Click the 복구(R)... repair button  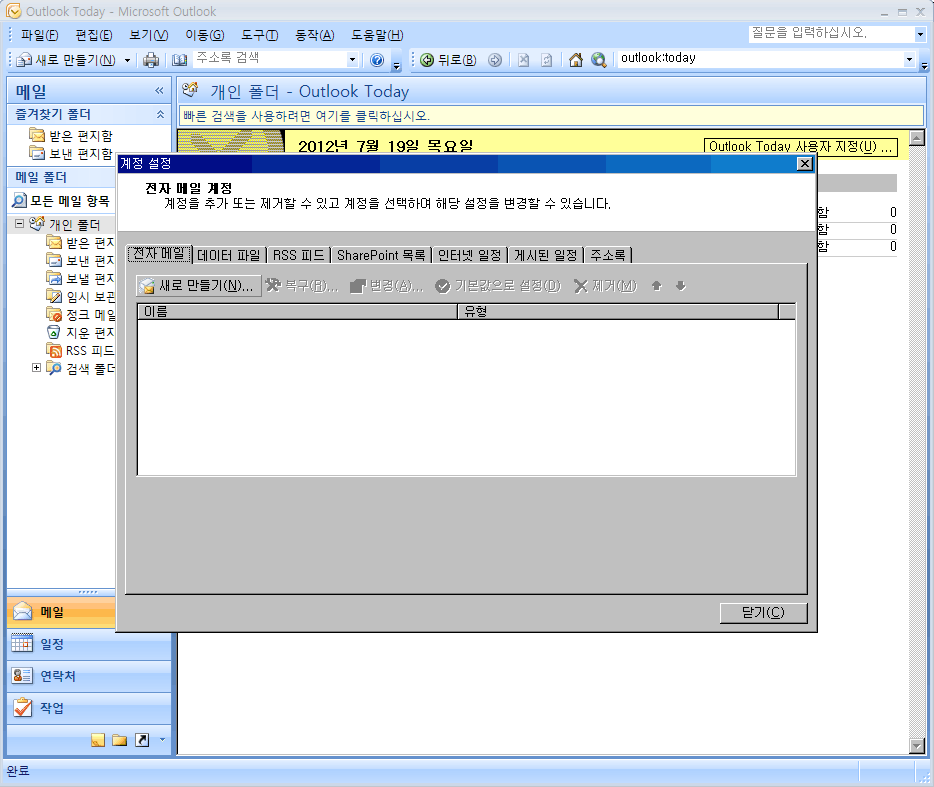(x=302, y=286)
